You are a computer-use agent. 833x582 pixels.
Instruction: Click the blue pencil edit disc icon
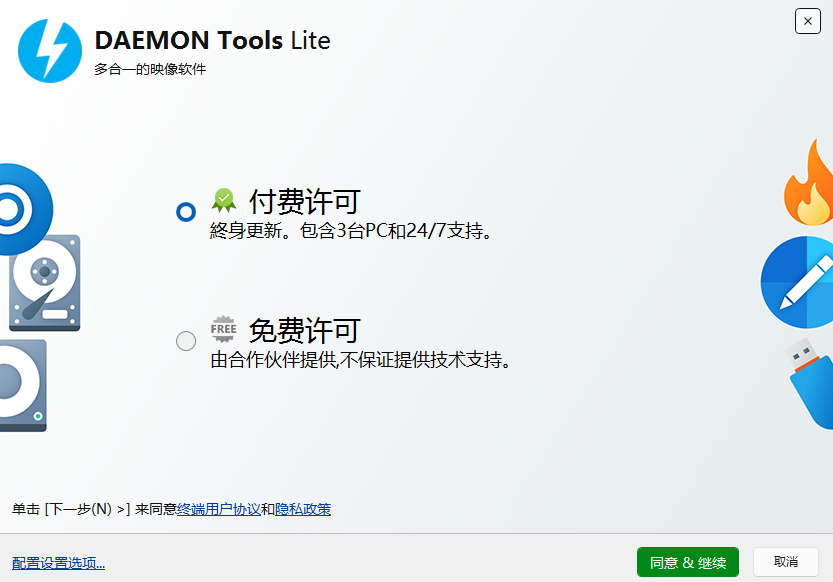[797, 283]
